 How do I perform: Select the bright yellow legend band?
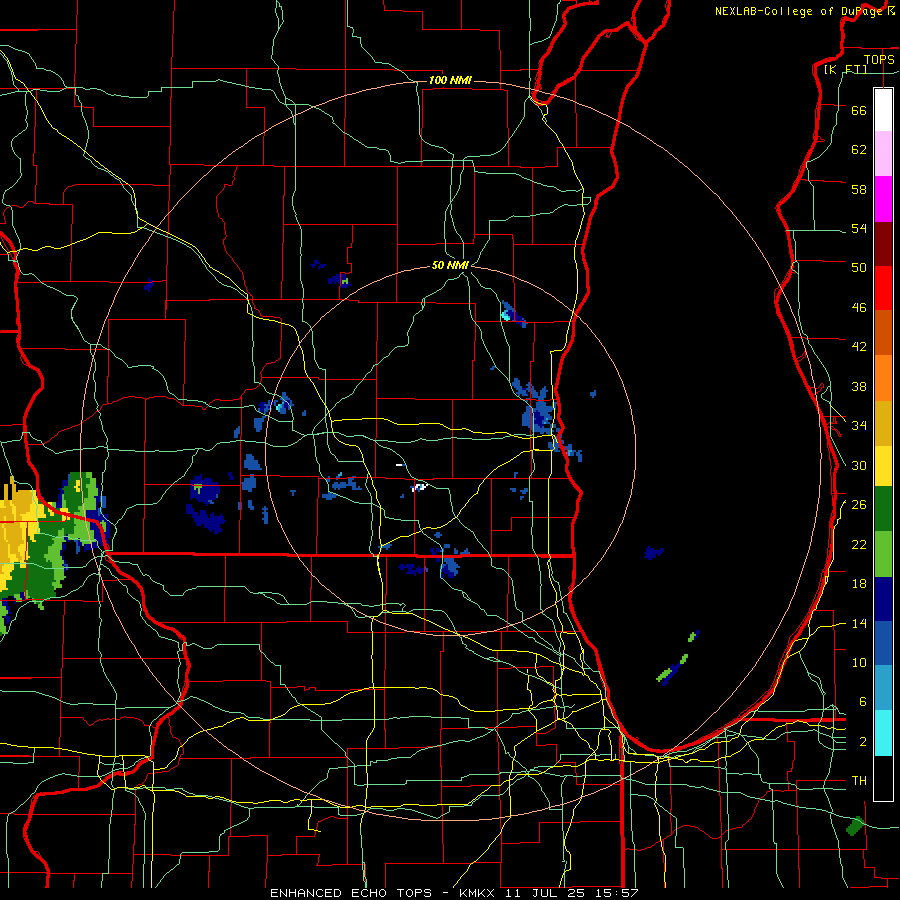click(x=883, y=466)
